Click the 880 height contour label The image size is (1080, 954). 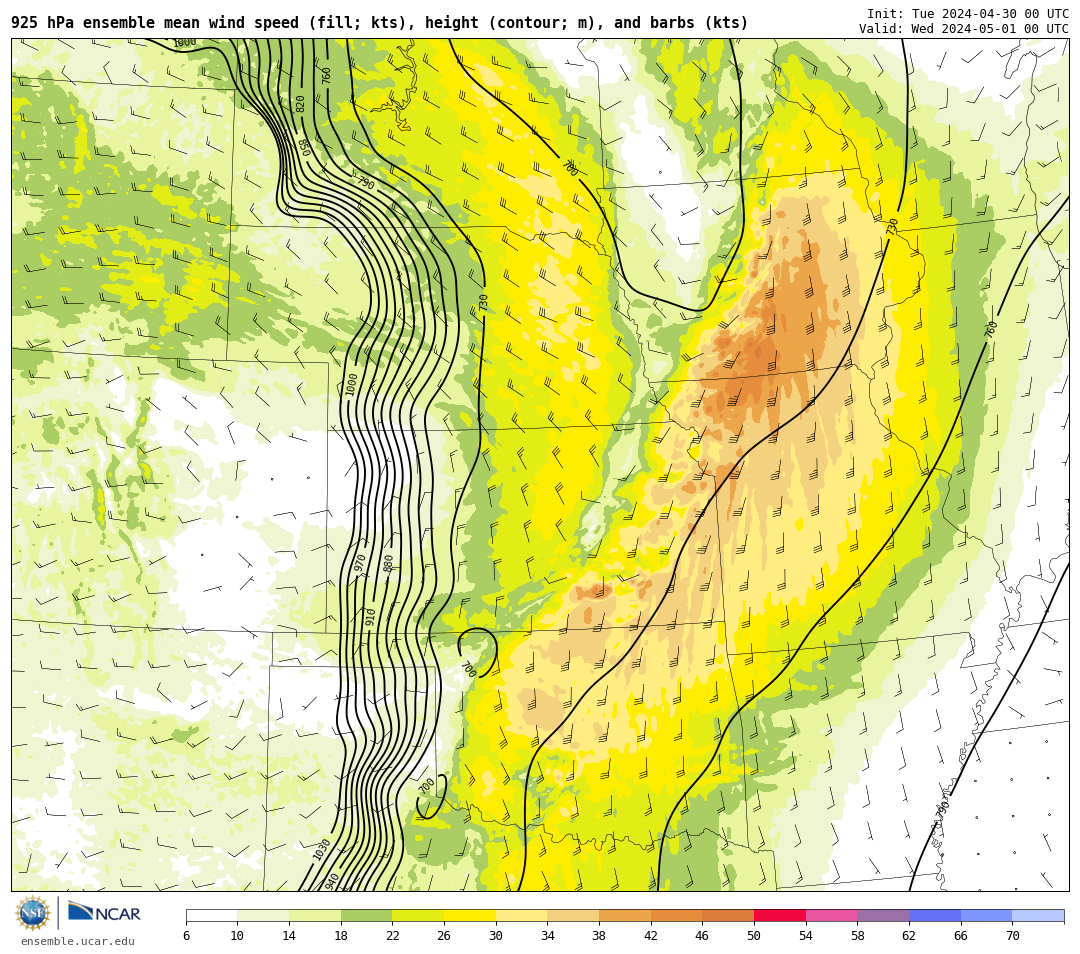tap(388, 563)
